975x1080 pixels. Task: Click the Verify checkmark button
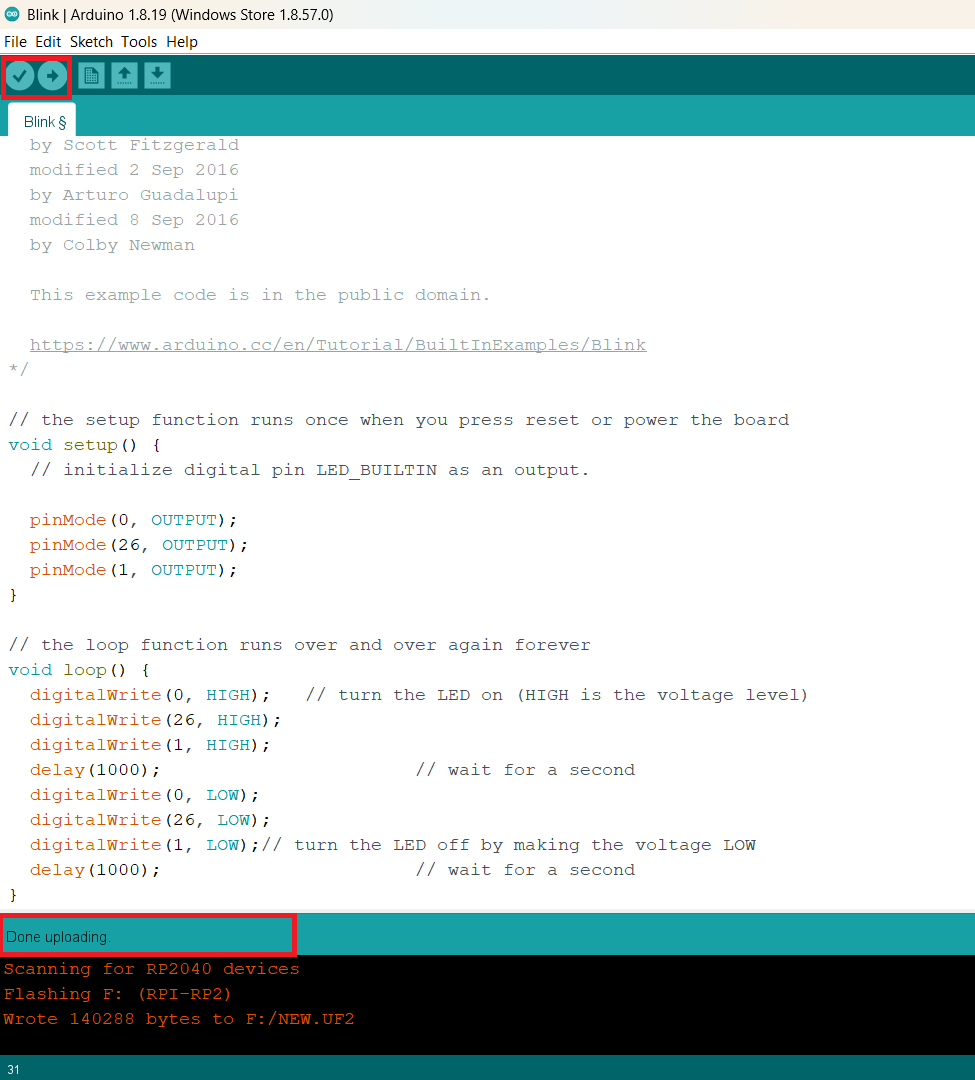point(19,76)
